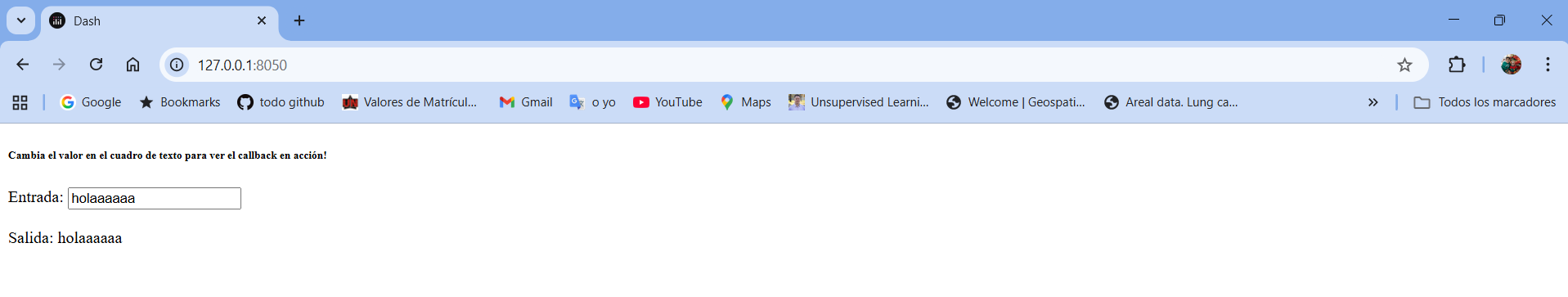This screenshot has height=297, width=1568.
Task: Close the browser window
Action: tap(1546, 20)
